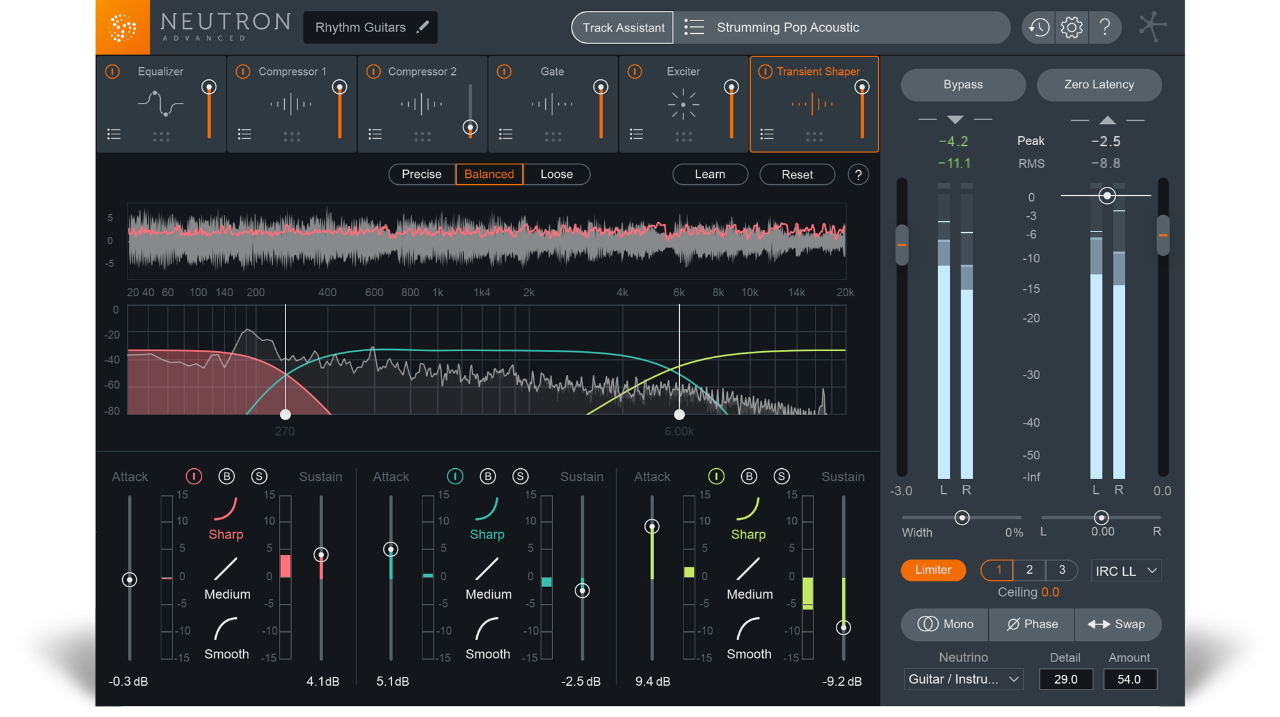Screen dimensions: 1280x717
Task: Open Gate module preset list icon
Action: pos(506,134)
